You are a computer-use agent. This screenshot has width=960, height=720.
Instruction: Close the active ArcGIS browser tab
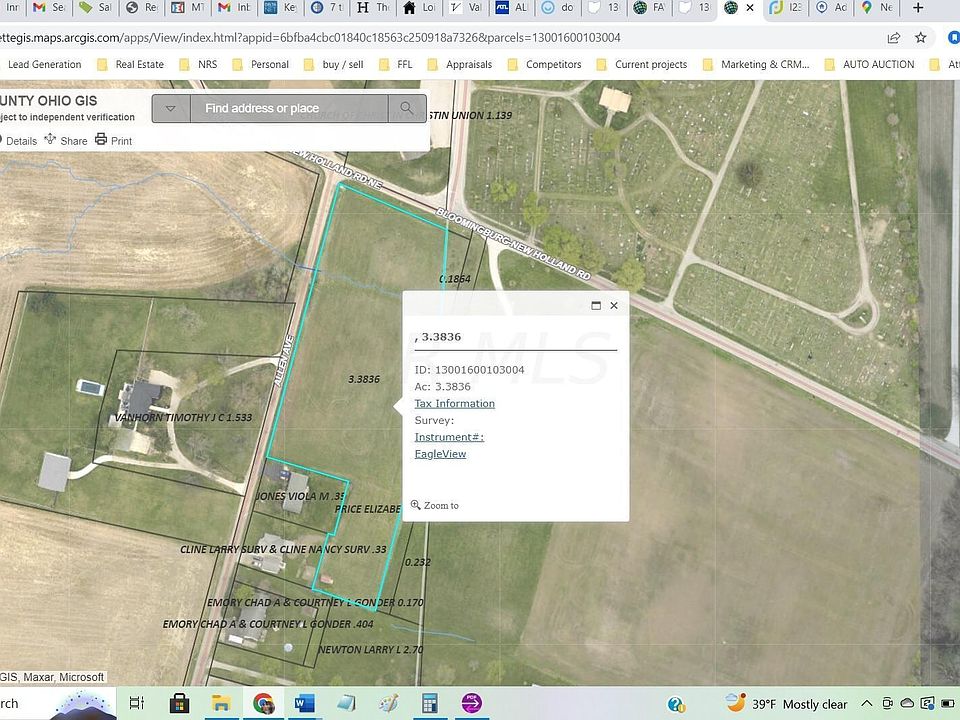[750, 8]
